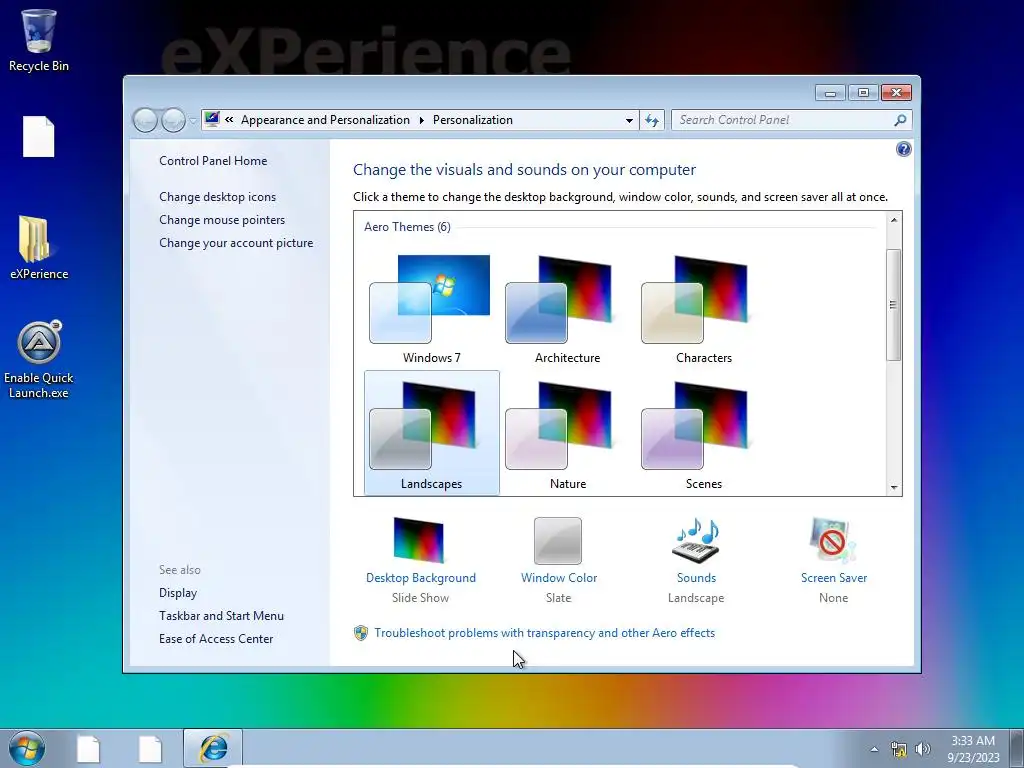Click the Screen Saver text link
Image resolution: width=1024 pixels, height=768 pixels.
(x=834, y=577)
